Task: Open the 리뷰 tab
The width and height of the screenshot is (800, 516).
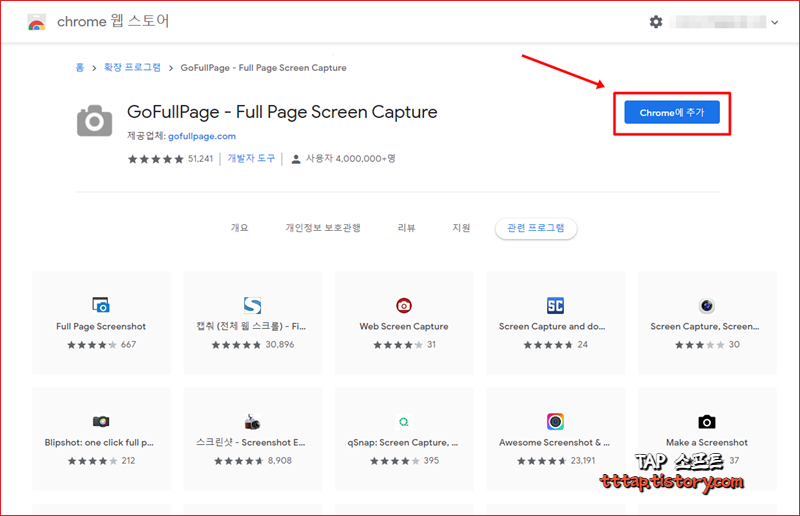Action: click(x=406, y=228)
